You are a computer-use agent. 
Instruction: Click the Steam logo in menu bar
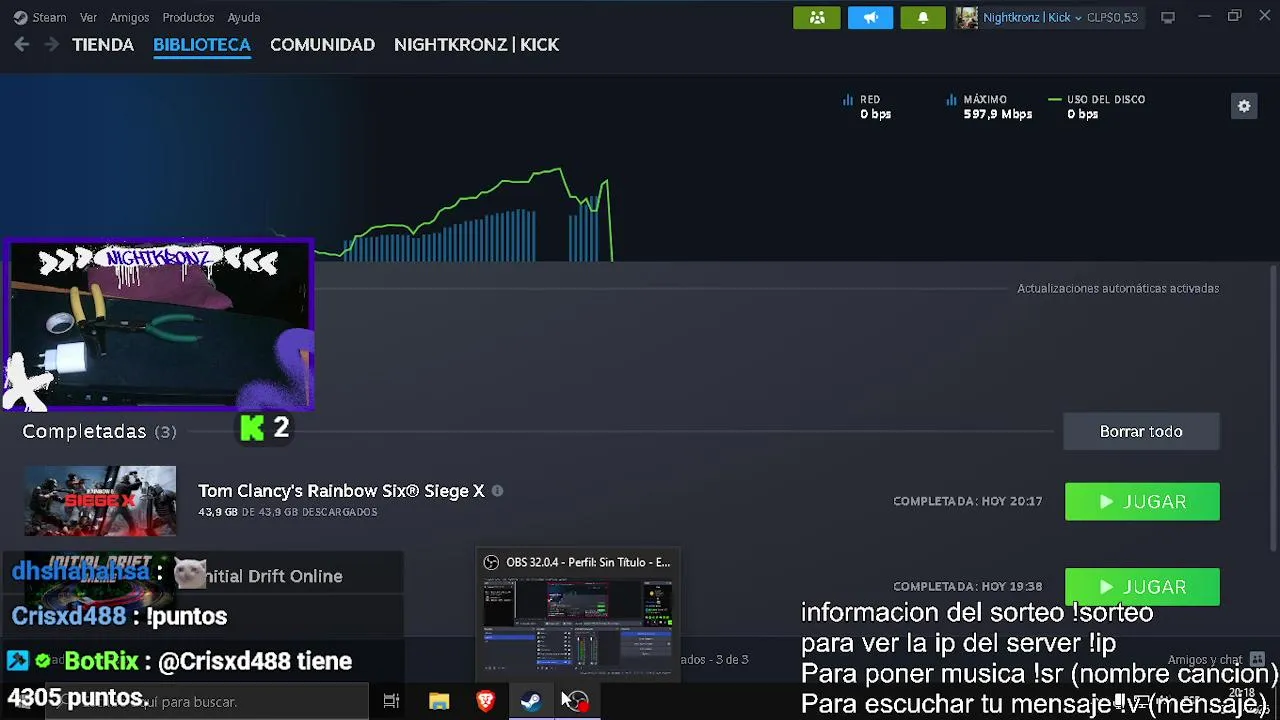pyautogui.click(x=20, y=17)
